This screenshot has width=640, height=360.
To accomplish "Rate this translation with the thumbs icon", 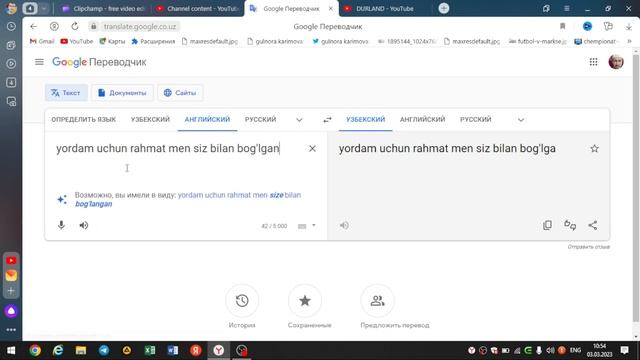I will (570, 225).
